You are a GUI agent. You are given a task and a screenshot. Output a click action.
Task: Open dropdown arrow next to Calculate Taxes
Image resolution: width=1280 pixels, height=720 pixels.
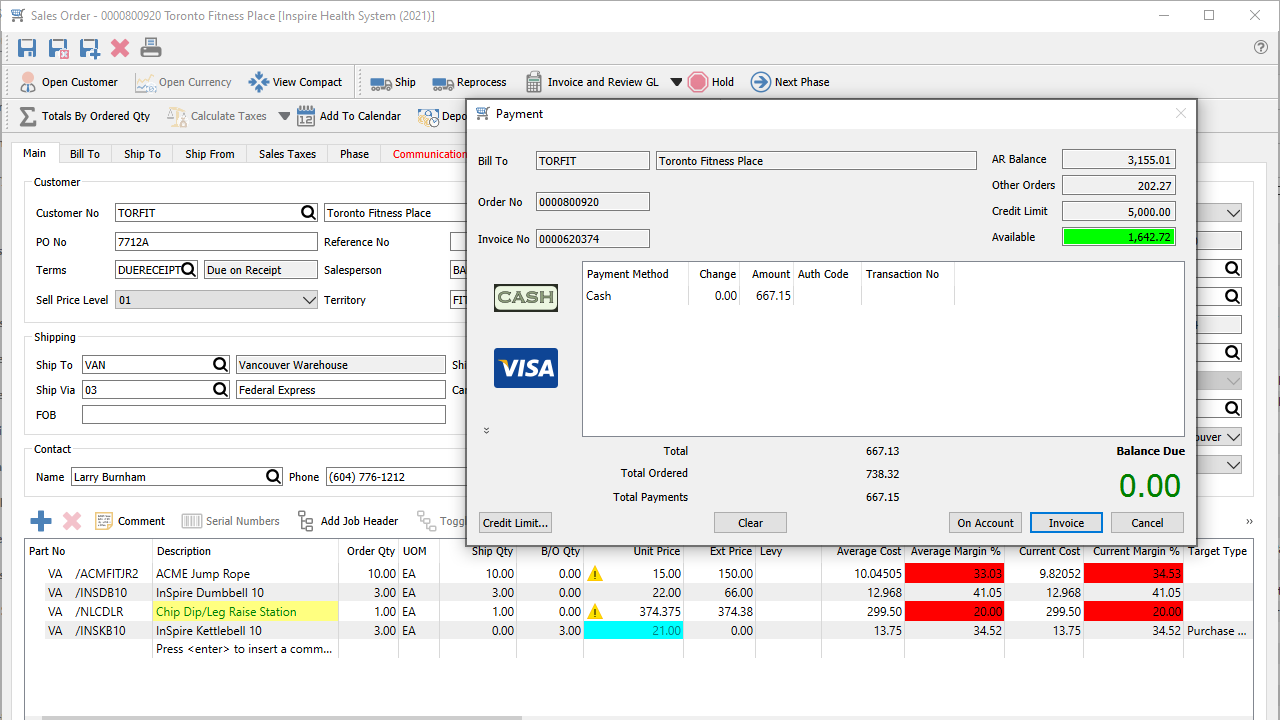click(285, 116)
